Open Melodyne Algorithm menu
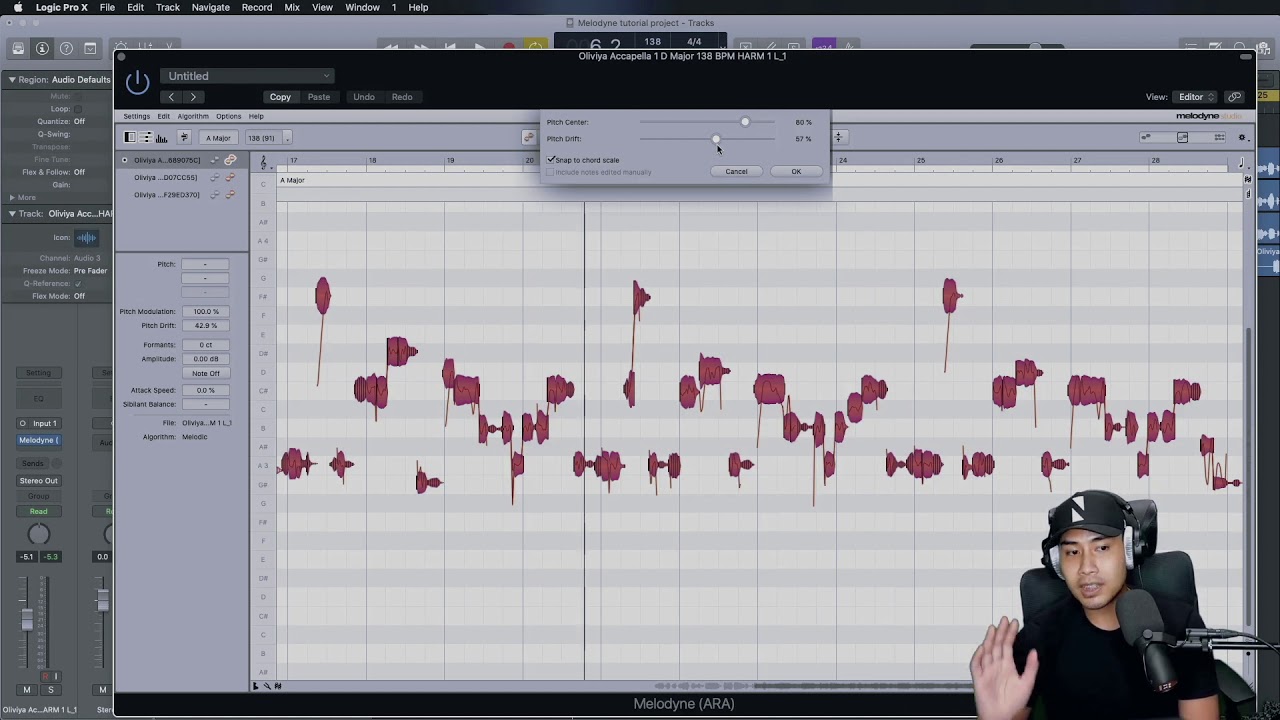 click(193, 116)
